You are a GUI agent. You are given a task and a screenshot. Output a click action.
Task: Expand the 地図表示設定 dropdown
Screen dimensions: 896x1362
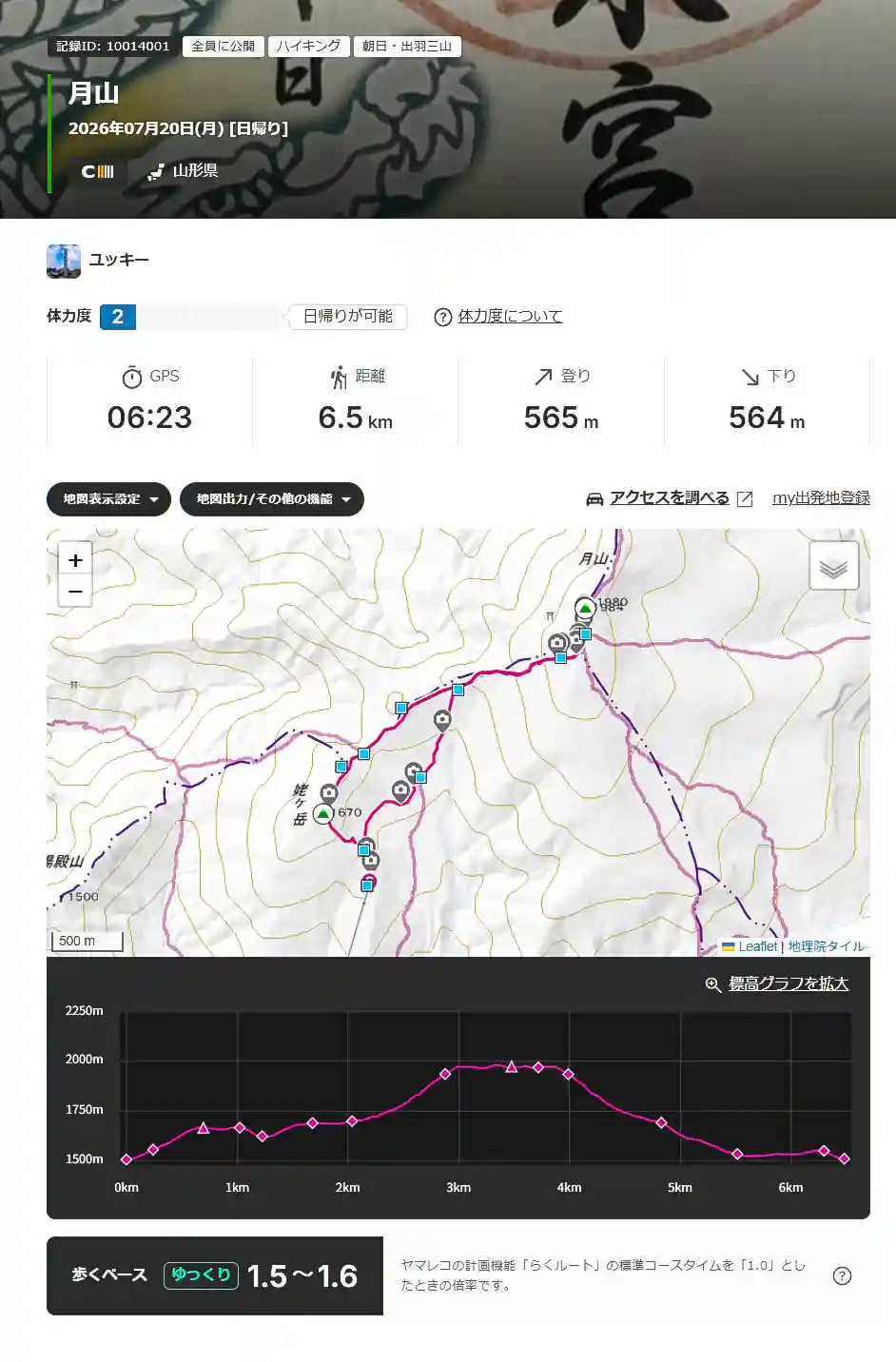[108, 499]
